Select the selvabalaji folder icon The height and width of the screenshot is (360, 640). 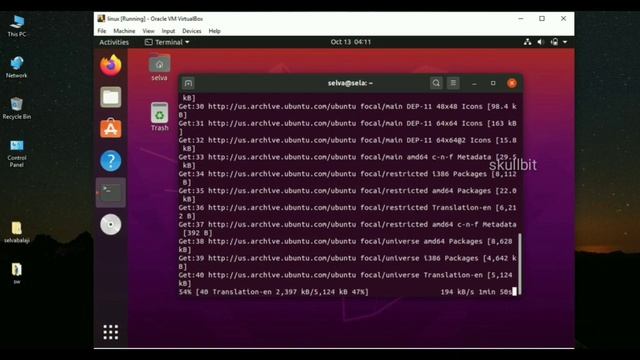tap(17, 233)
